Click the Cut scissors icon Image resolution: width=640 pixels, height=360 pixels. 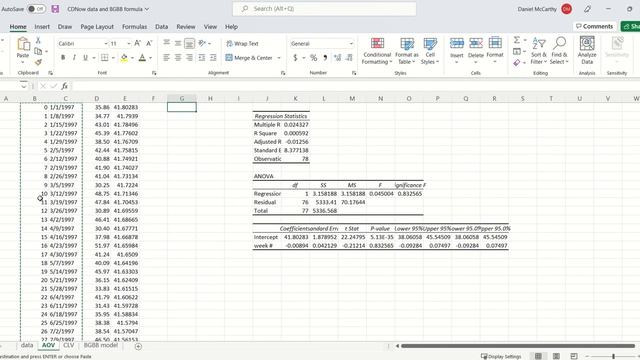tap(38, 40)
